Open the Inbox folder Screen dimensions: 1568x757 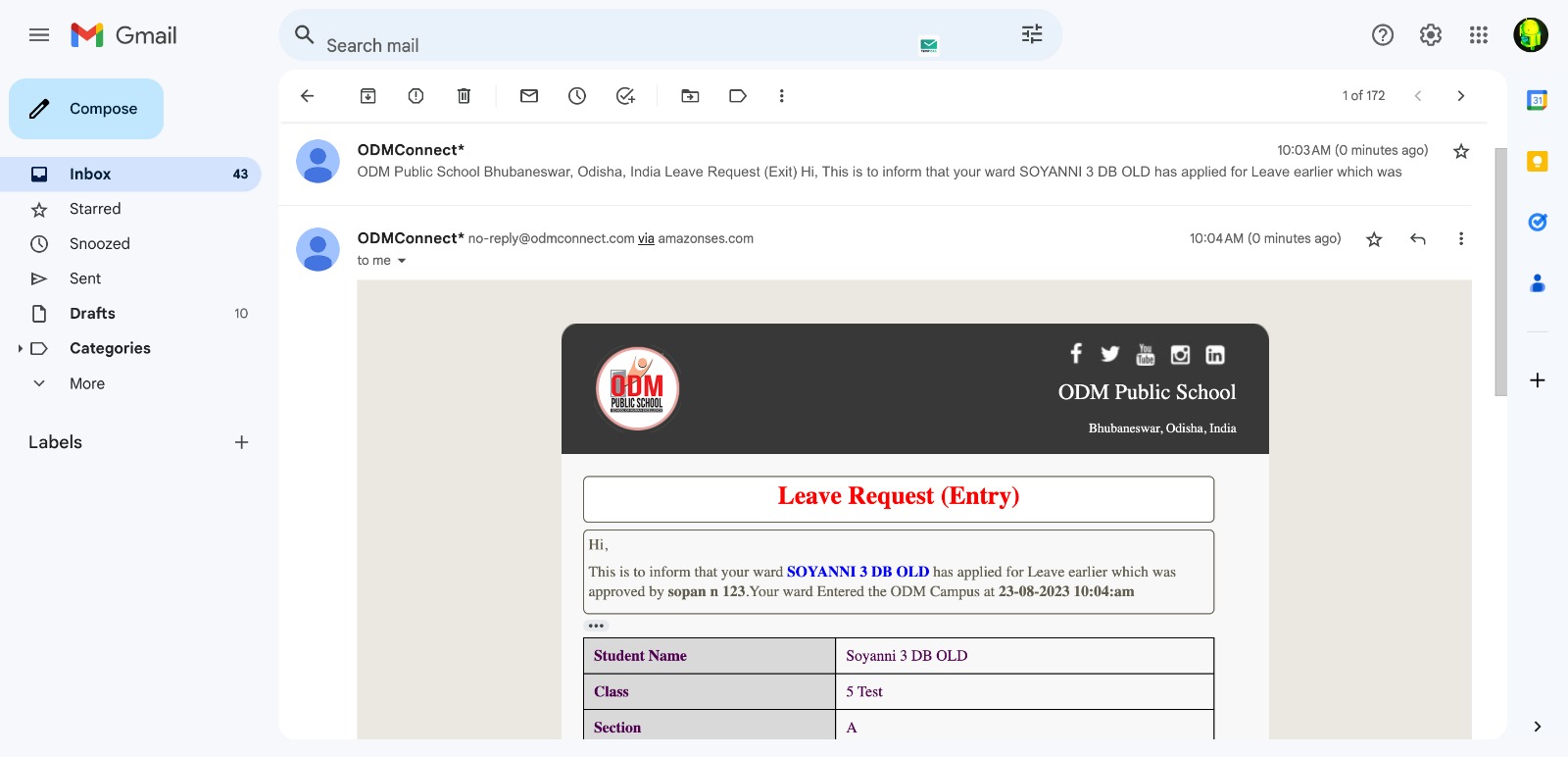(90, 174)
